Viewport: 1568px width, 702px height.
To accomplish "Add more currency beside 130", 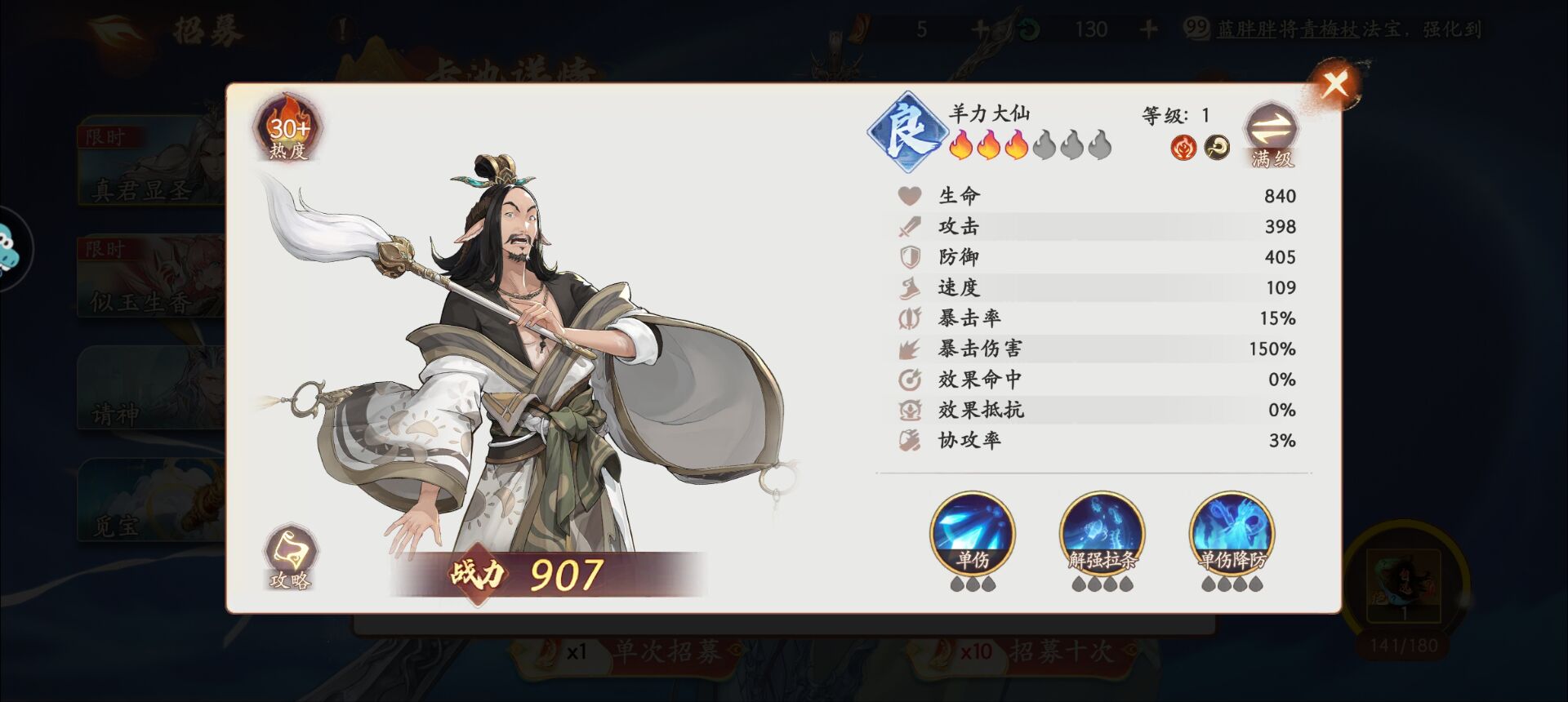I will point(1148,30).
